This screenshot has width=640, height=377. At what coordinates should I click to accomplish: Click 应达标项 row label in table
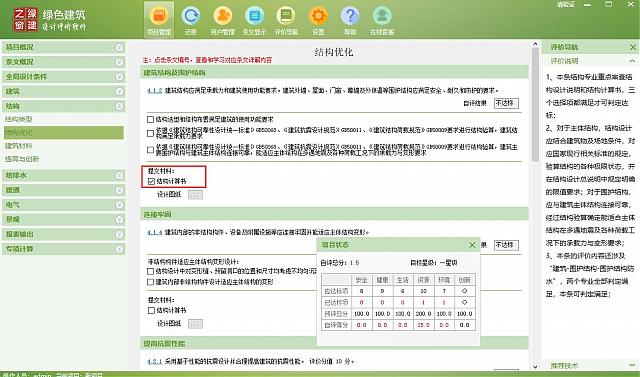(x=337, y=291)
